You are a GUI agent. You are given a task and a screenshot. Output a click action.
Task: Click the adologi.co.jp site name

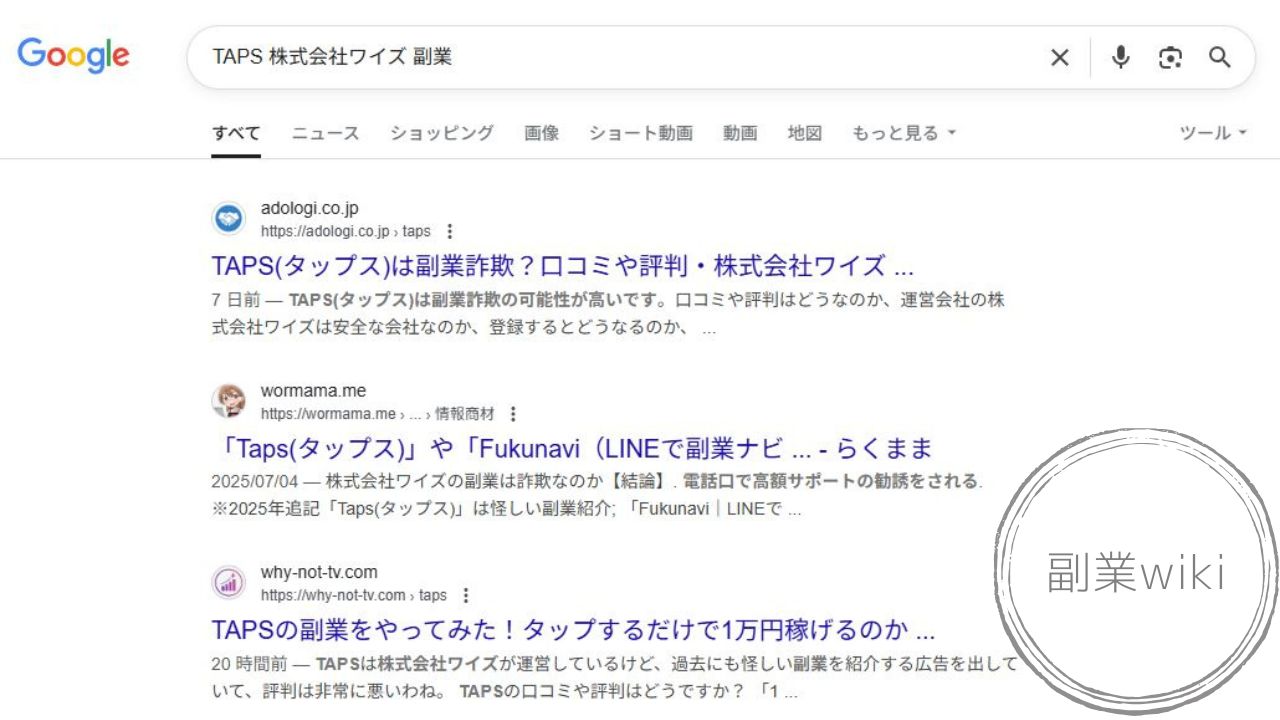(x=310, y=209)
